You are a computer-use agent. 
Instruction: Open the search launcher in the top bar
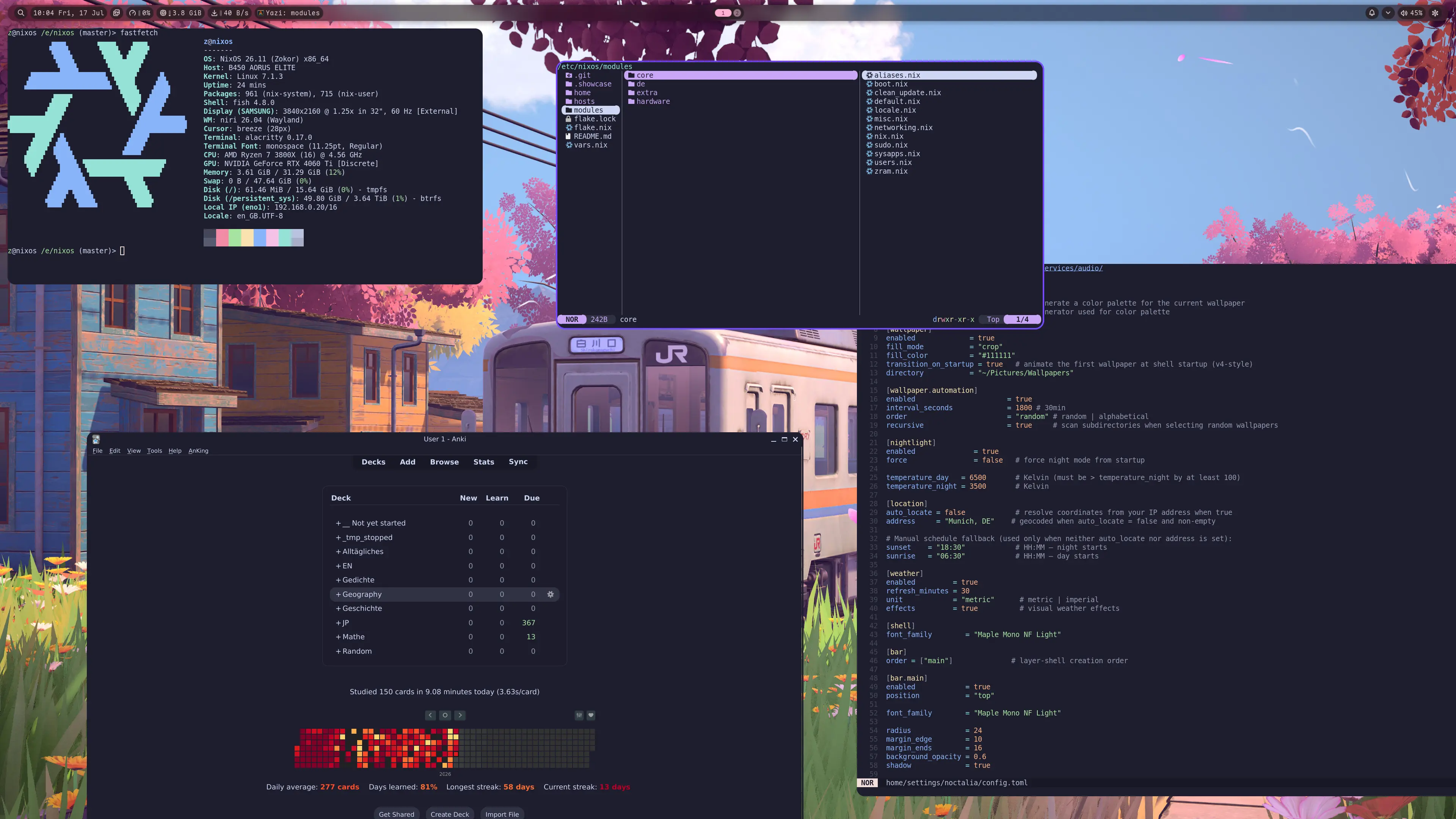21,13
